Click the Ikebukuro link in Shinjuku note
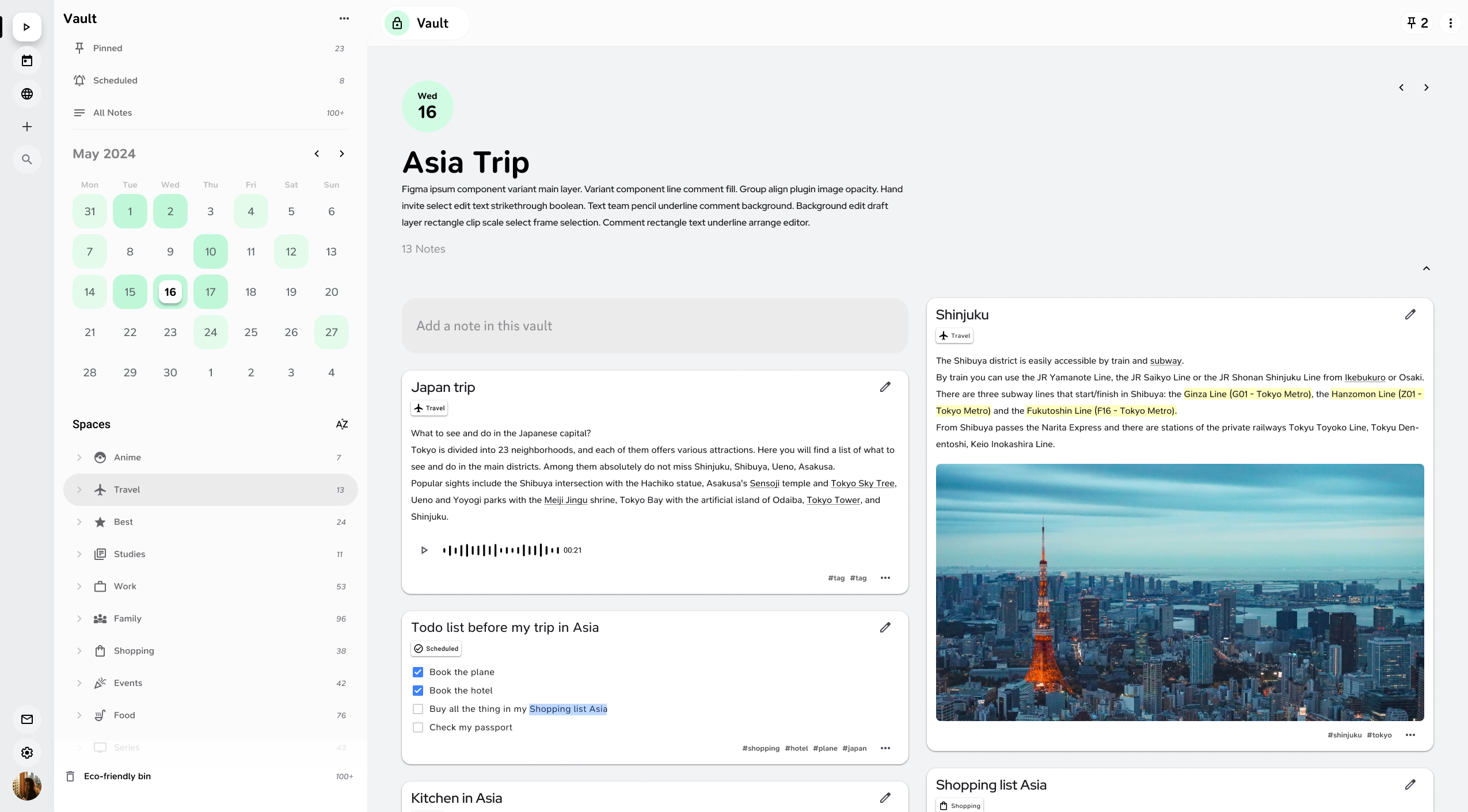The height and width of the screenshot is (812, 1468). 1365,378
